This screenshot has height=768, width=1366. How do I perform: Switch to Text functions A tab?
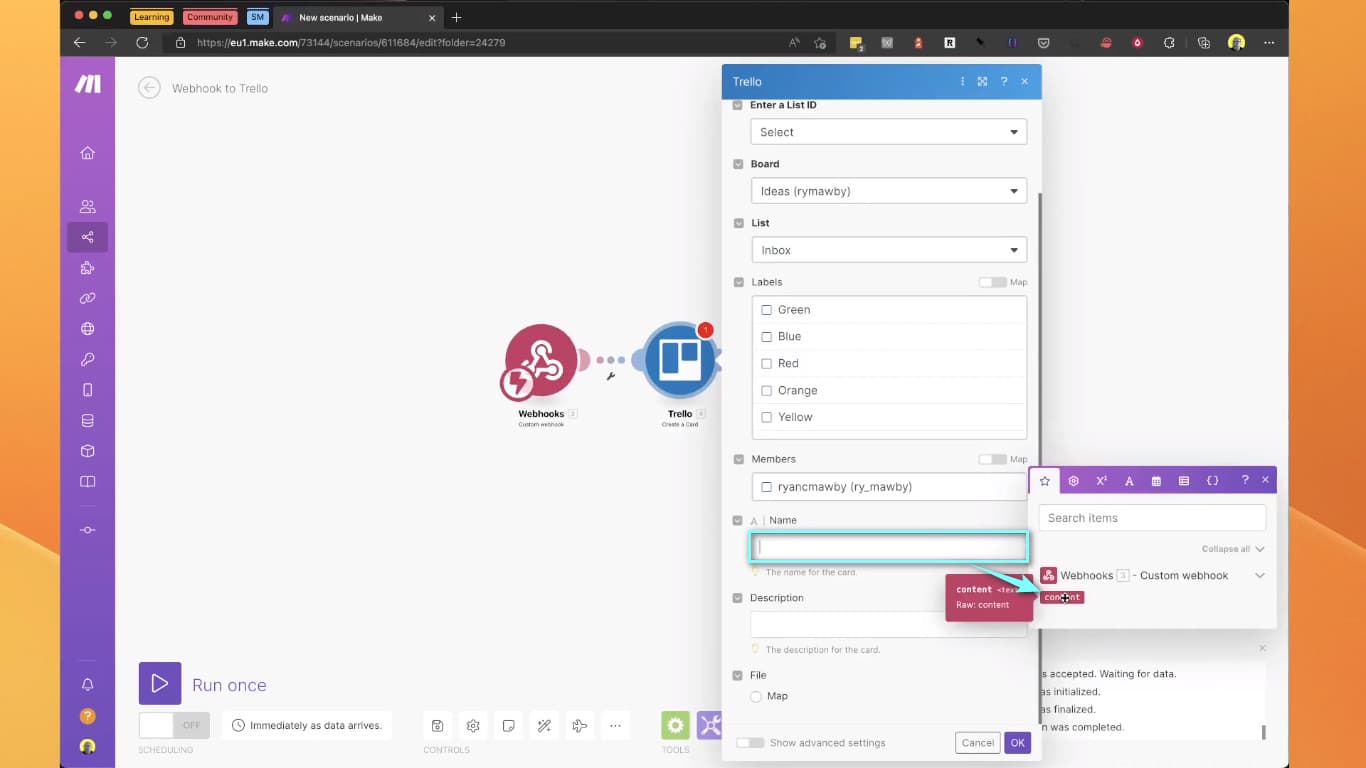point(1129,480)
